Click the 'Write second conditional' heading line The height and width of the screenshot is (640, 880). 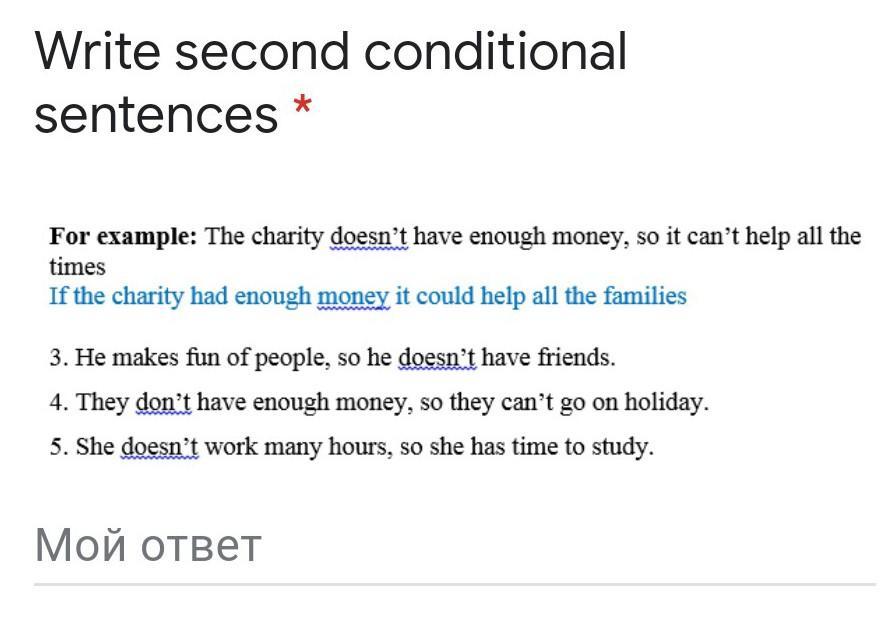point(331,51)
